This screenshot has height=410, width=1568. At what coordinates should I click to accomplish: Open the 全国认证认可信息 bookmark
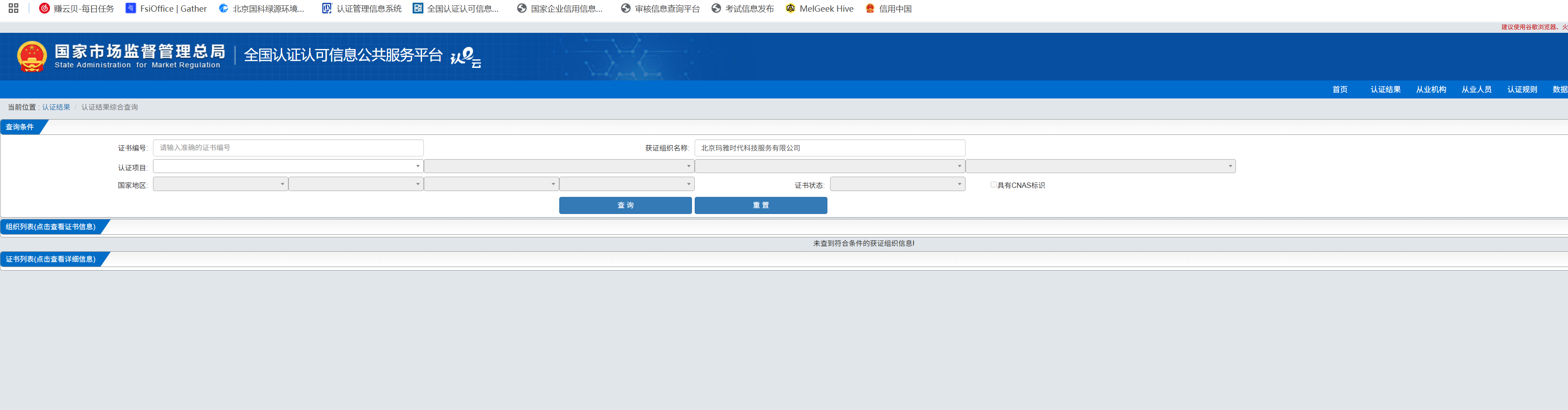(x=456, y=9)
